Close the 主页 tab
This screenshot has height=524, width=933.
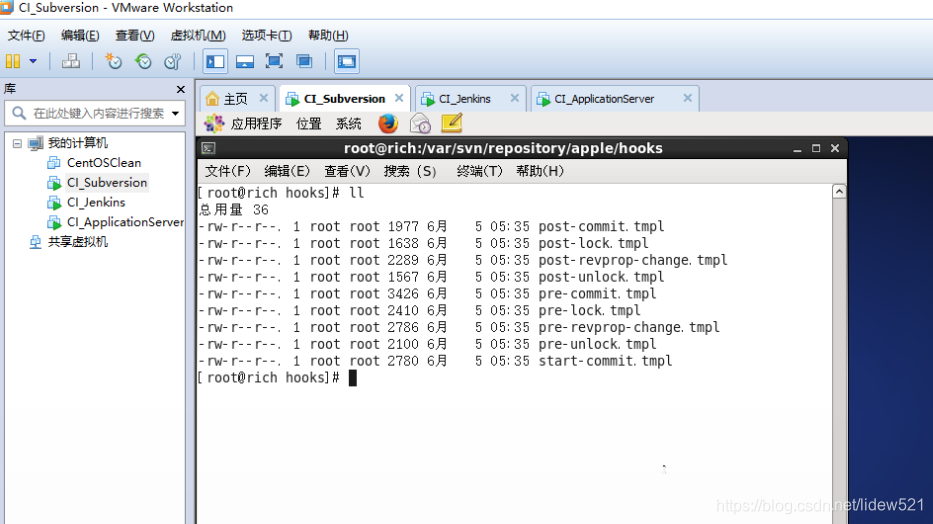click(264, 98)
